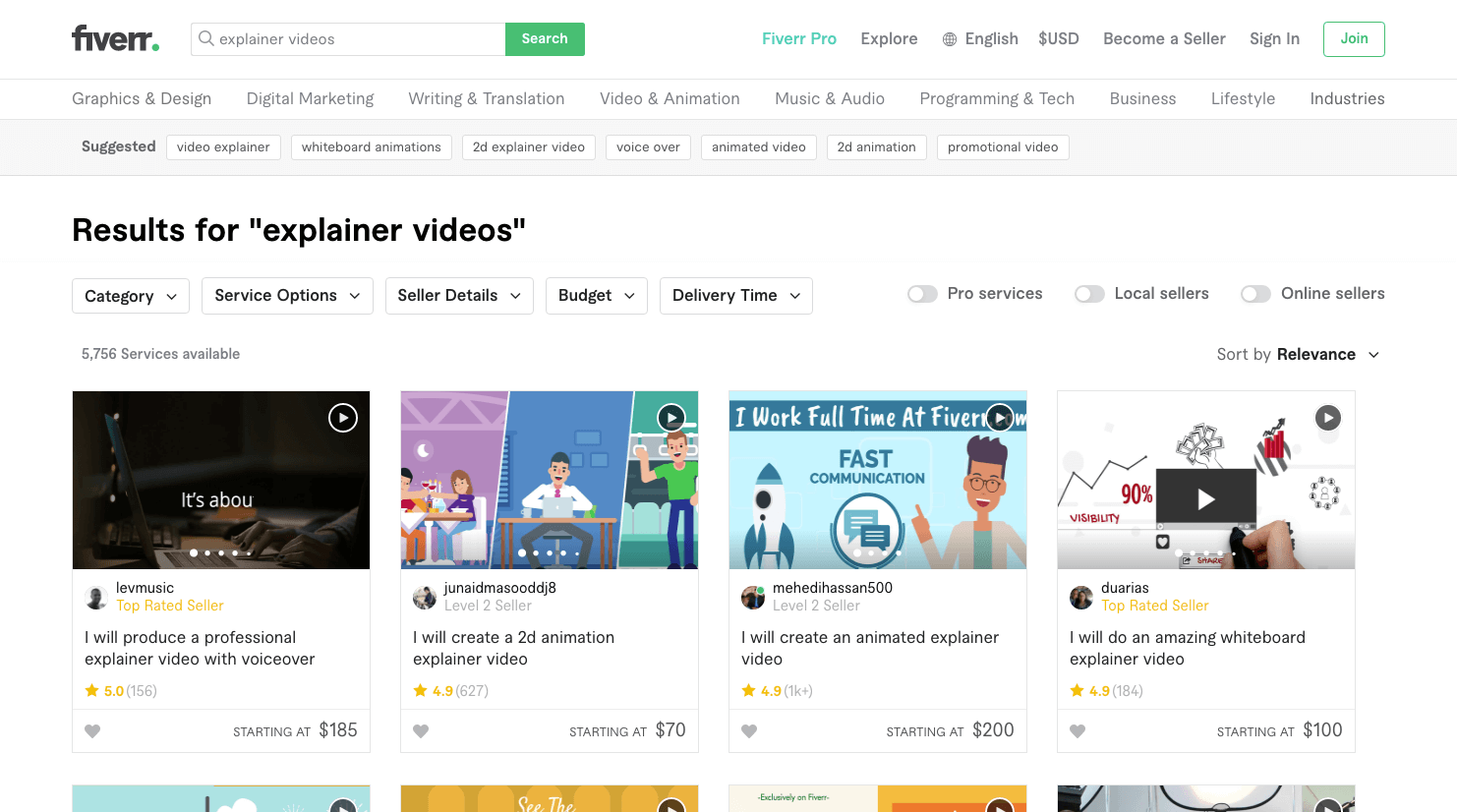Select the 'promotional video' suggested tag
This screenshot has width=1457, height=812.
click(1003, 147)
